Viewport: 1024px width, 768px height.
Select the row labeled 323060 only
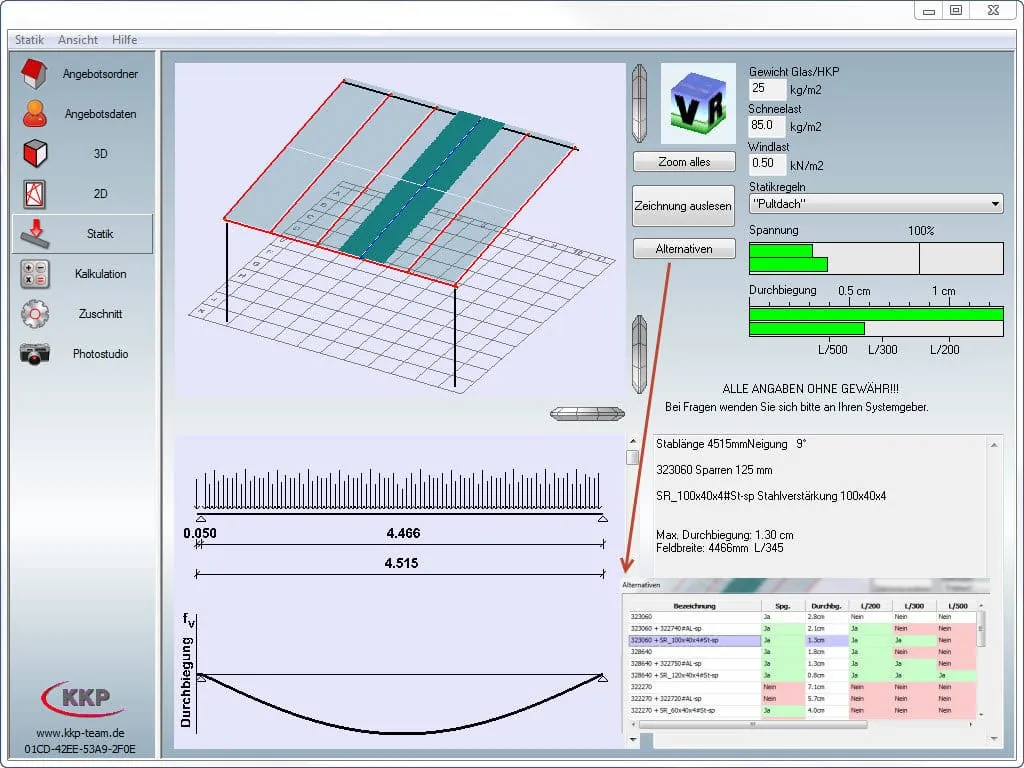click(x=802, y=616)
